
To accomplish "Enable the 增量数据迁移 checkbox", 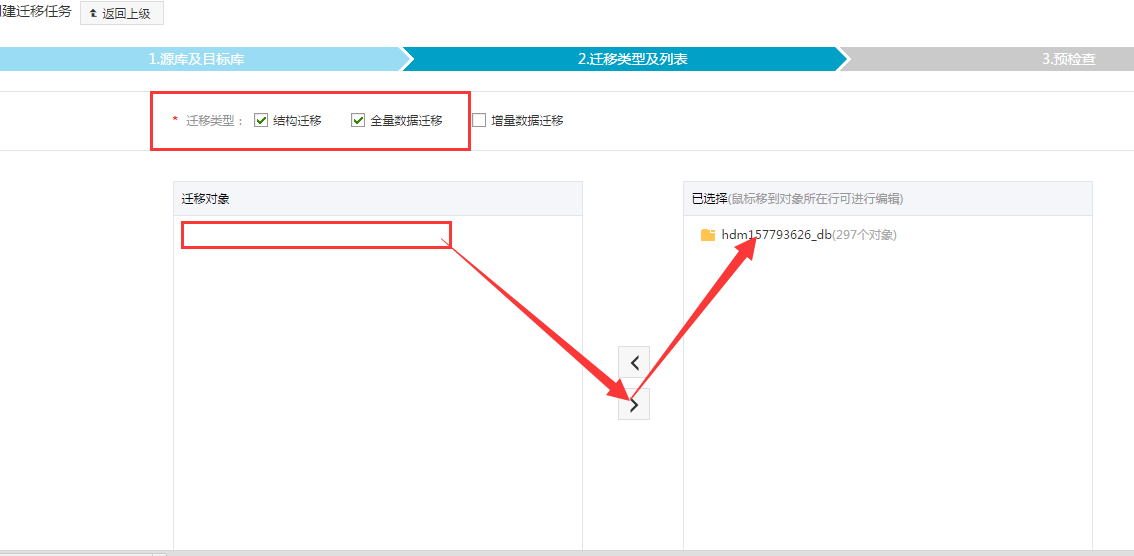I will coord(479,120).
